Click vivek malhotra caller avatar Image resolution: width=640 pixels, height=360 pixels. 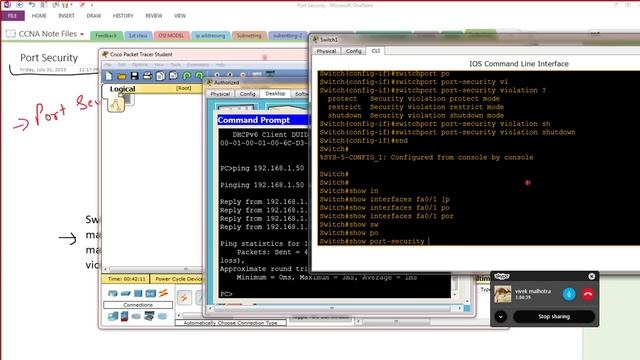(x=502, y=294)
